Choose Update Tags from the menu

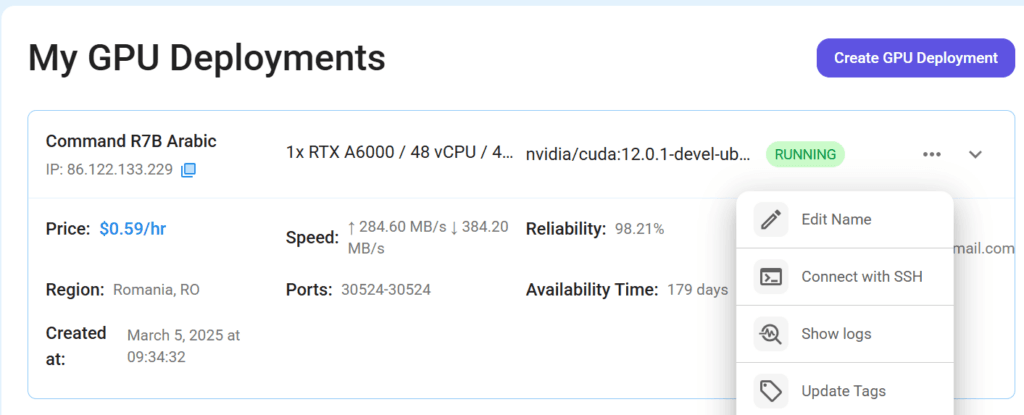(x=844, y=391)
